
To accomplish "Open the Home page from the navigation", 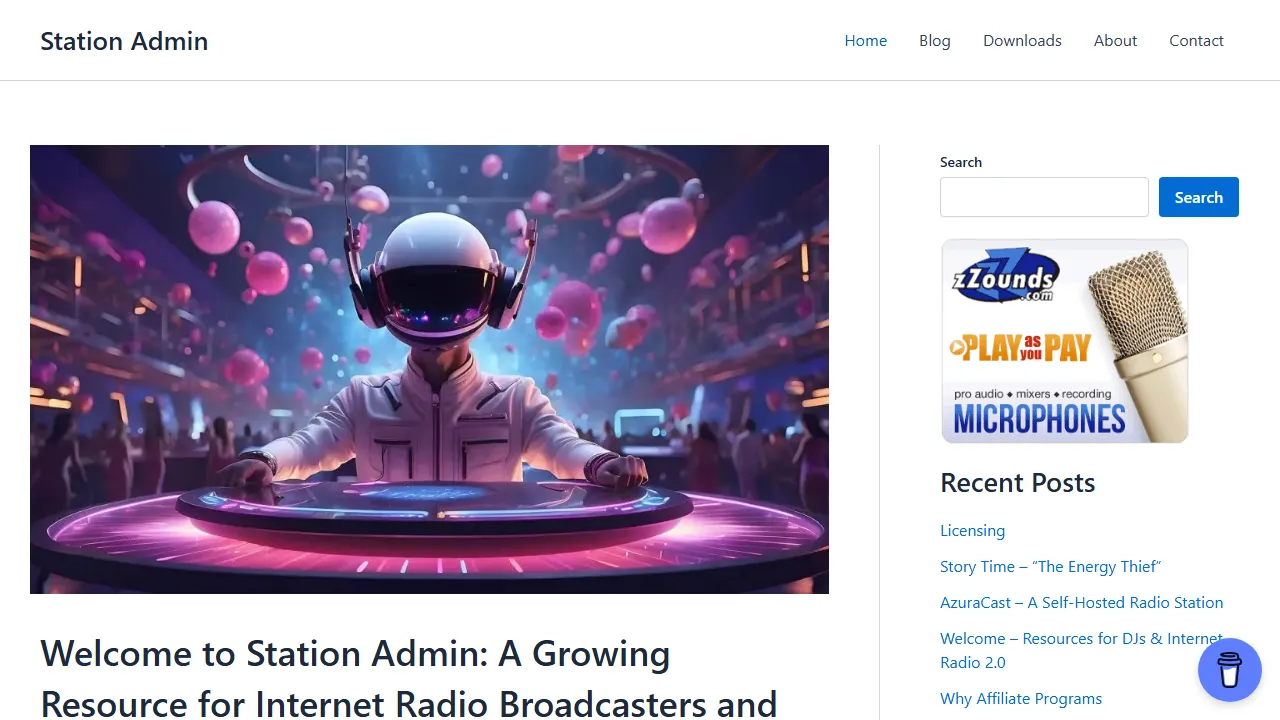I will [x=865, y=40].
